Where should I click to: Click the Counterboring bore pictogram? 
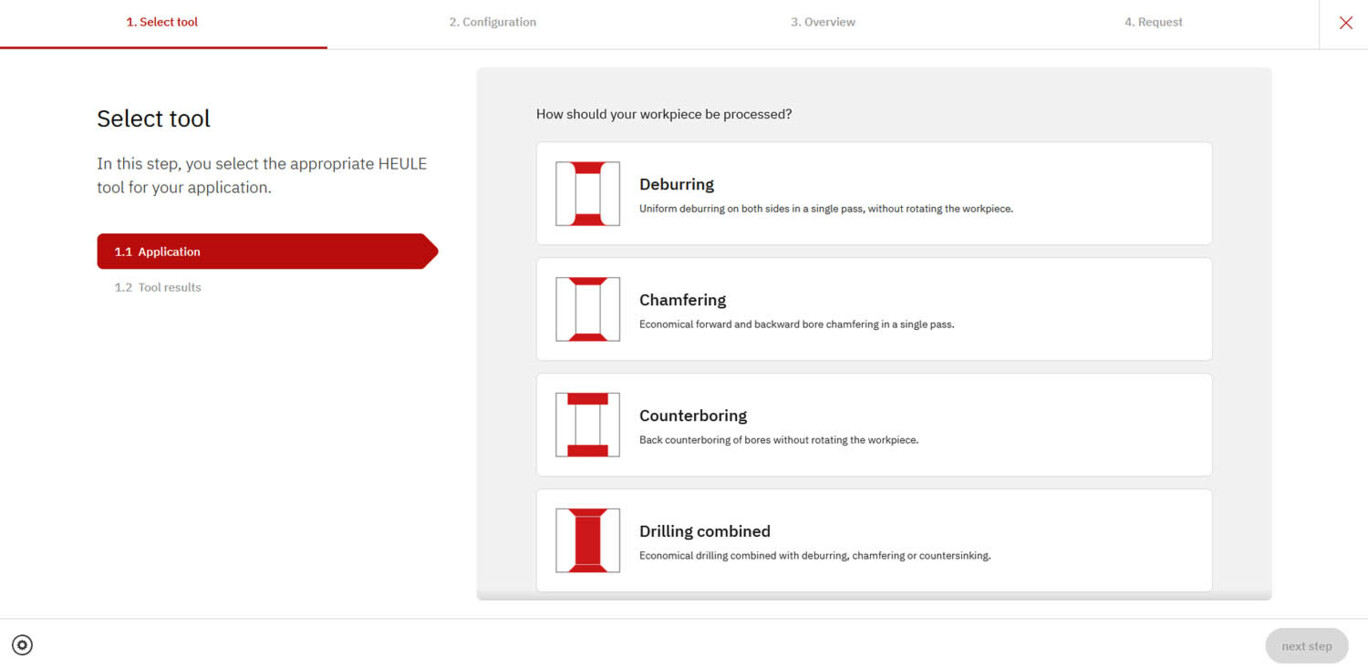587,424
